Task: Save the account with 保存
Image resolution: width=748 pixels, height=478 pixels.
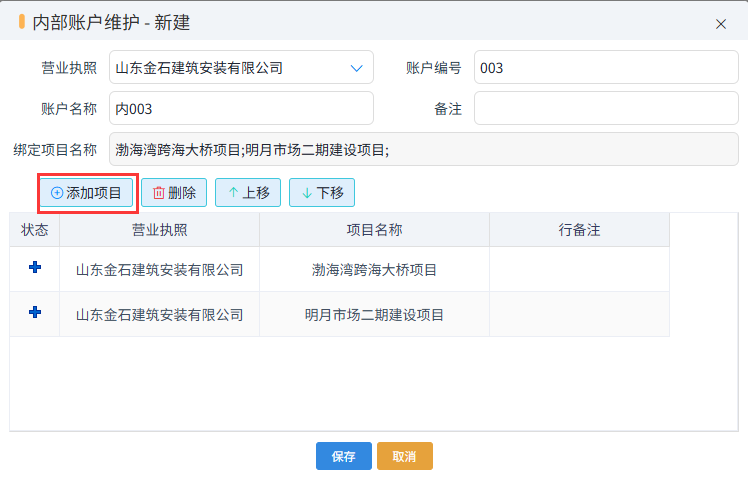Action: pyautogui.click(x=343, y=456)
